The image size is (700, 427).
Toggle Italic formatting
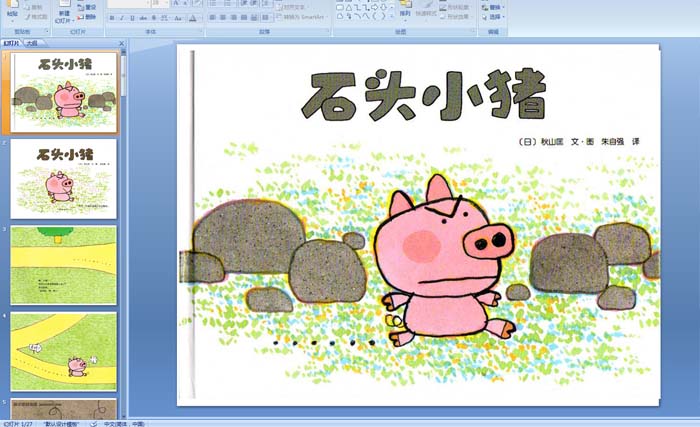tap(121, 18)
